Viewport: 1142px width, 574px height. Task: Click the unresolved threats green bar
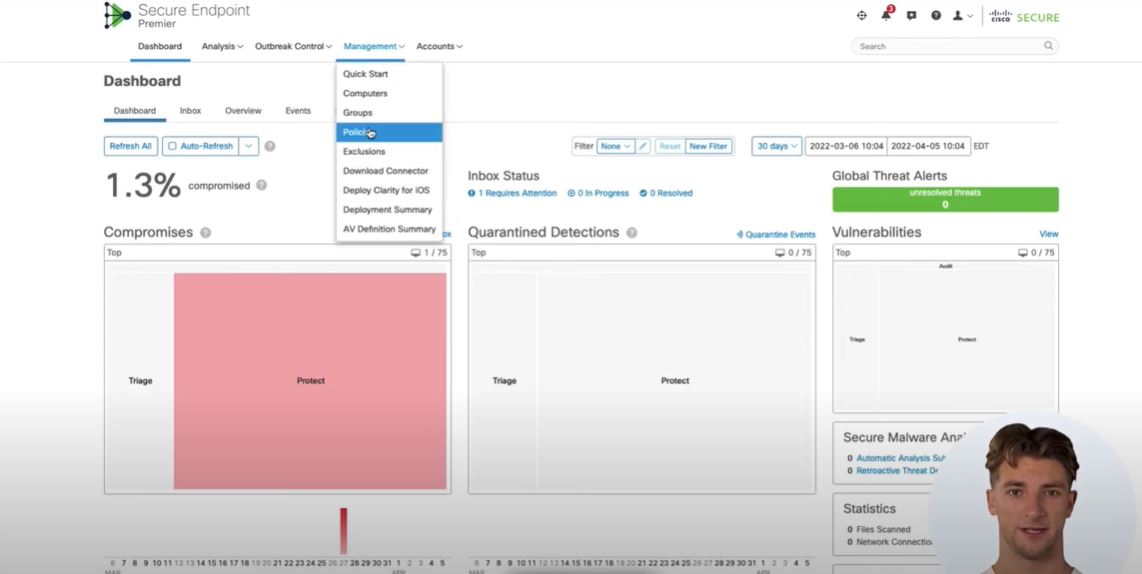point(945,199)
